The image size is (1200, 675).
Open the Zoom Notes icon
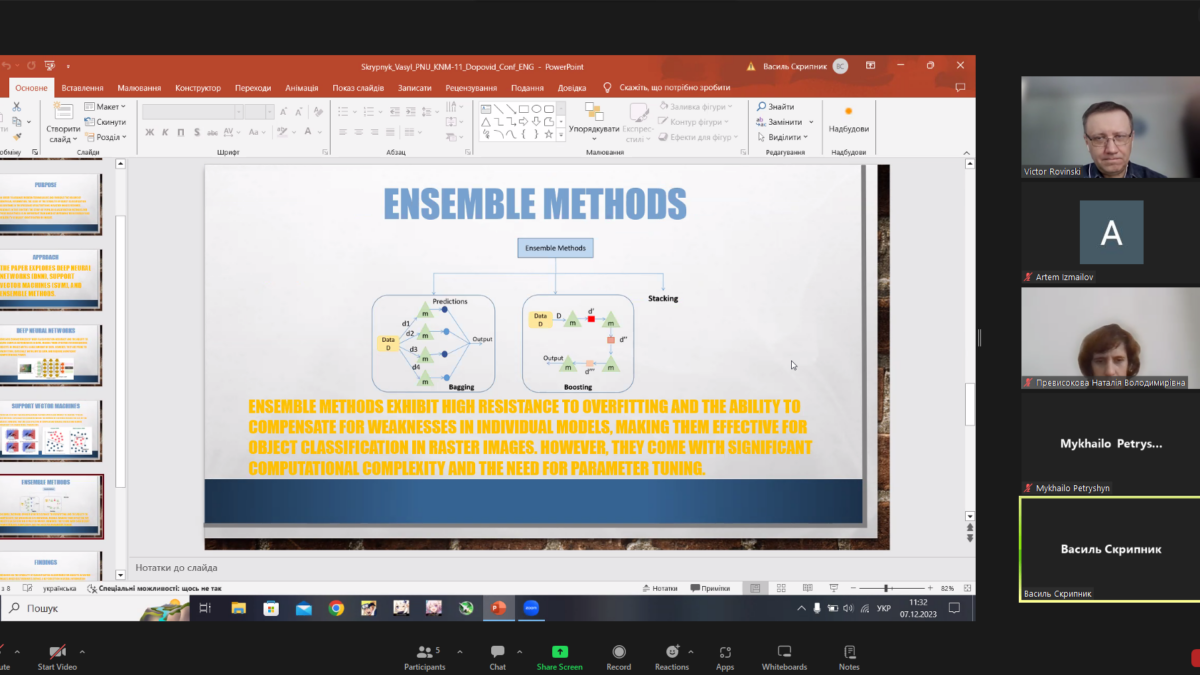[849, 652]
